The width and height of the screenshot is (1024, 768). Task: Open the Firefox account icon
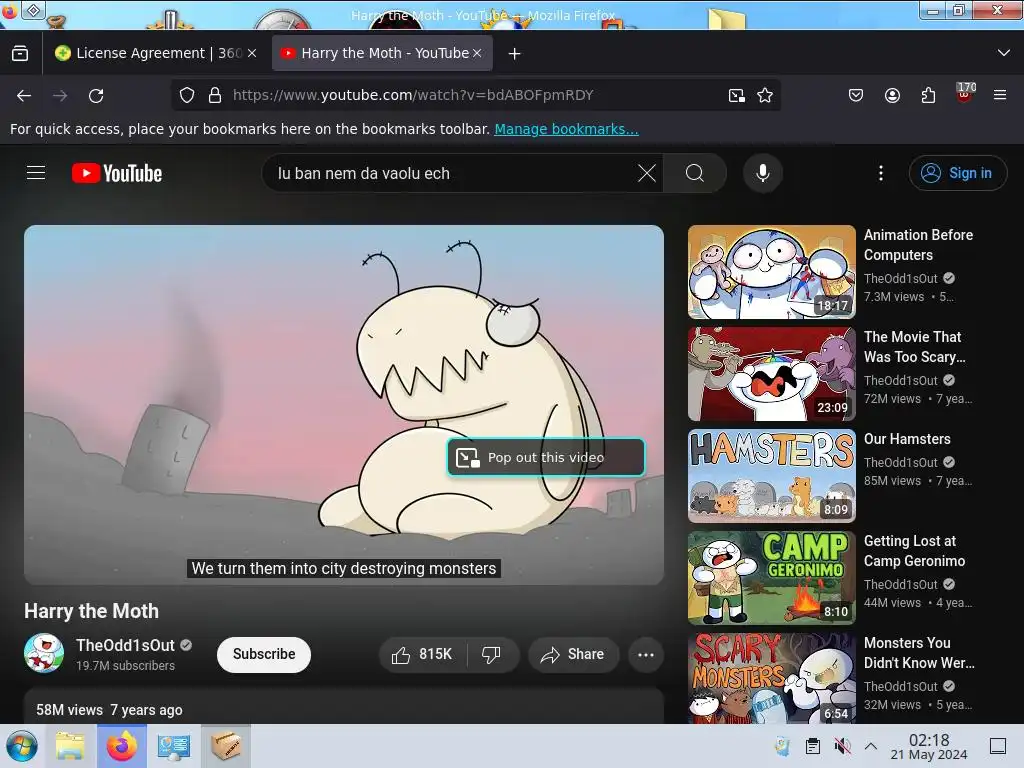(892, 95)
